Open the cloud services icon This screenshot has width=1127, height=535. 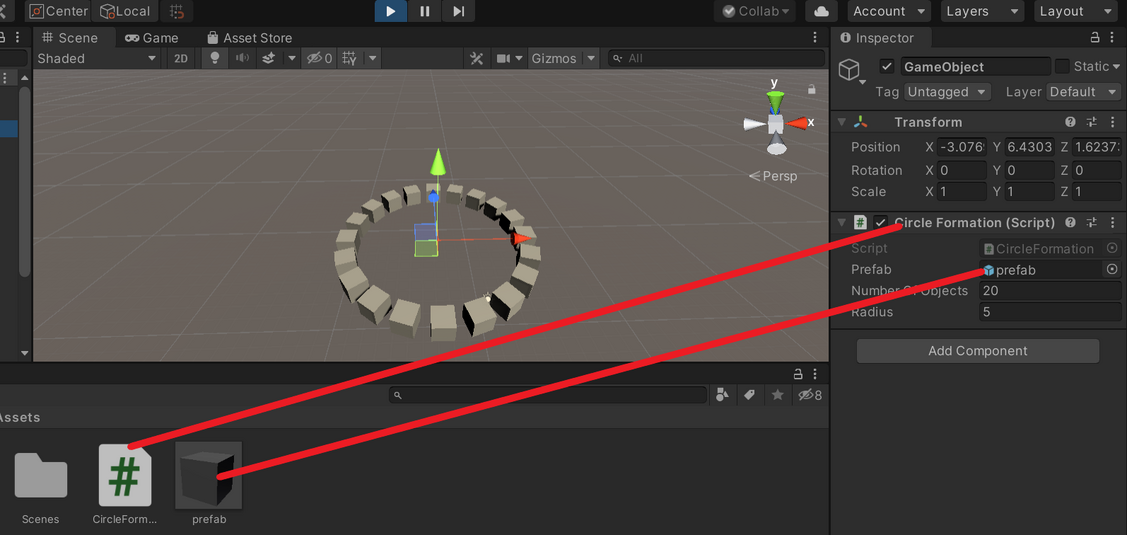pos(821,11)
